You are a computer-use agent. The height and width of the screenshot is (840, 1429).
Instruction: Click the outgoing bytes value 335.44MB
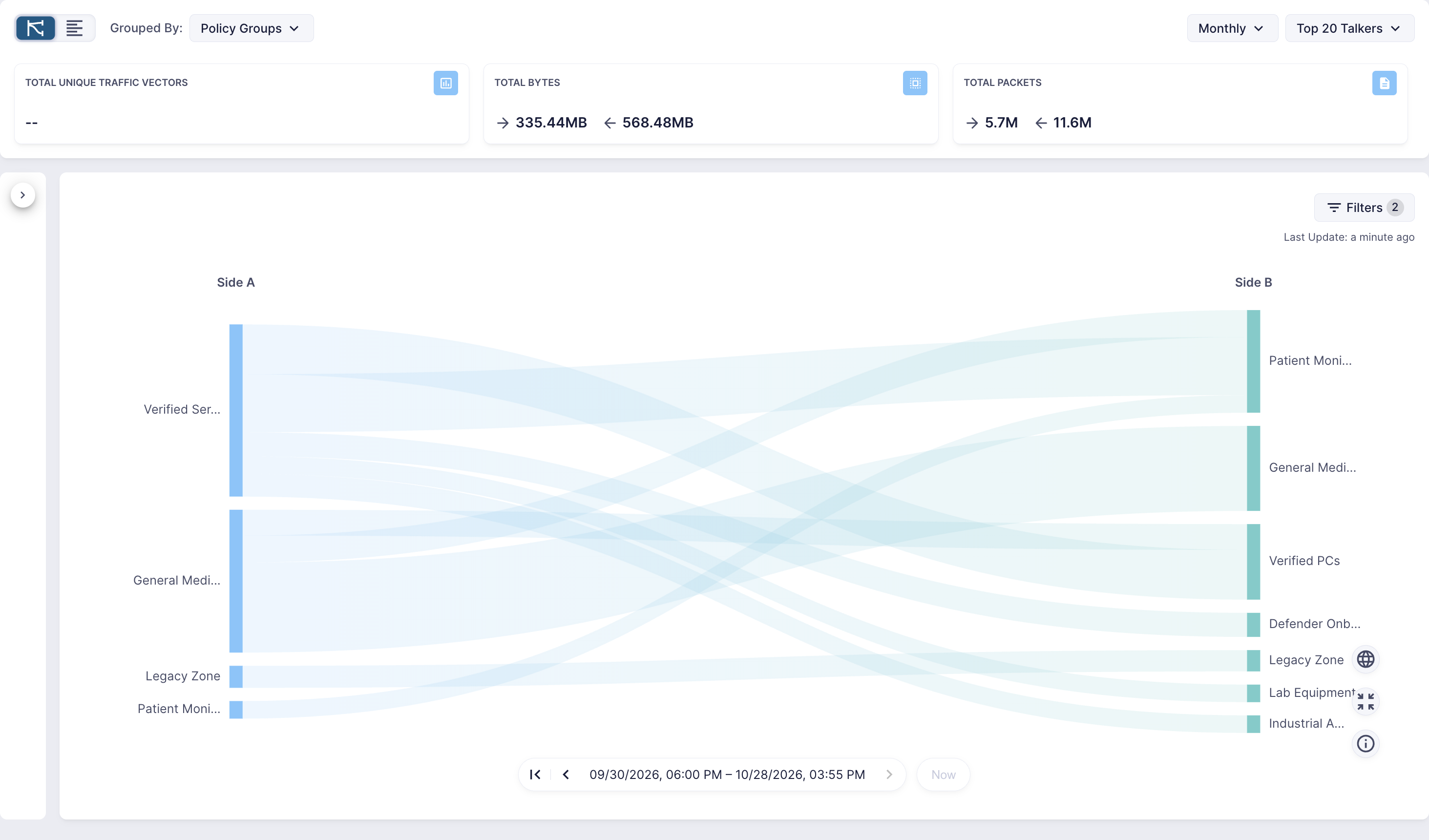pyautogui.click(x=550, y=123)
